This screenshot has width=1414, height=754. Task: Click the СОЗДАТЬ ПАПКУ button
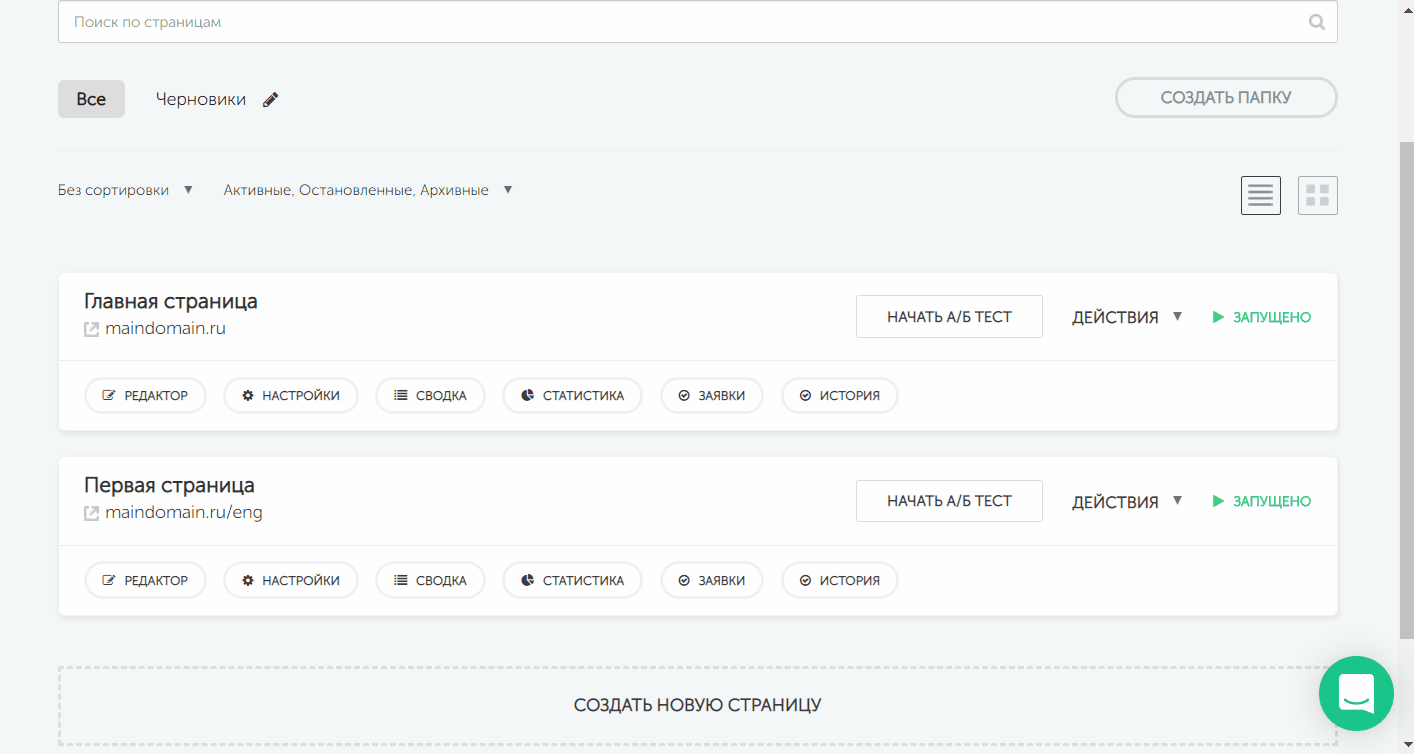[1225, 98]
